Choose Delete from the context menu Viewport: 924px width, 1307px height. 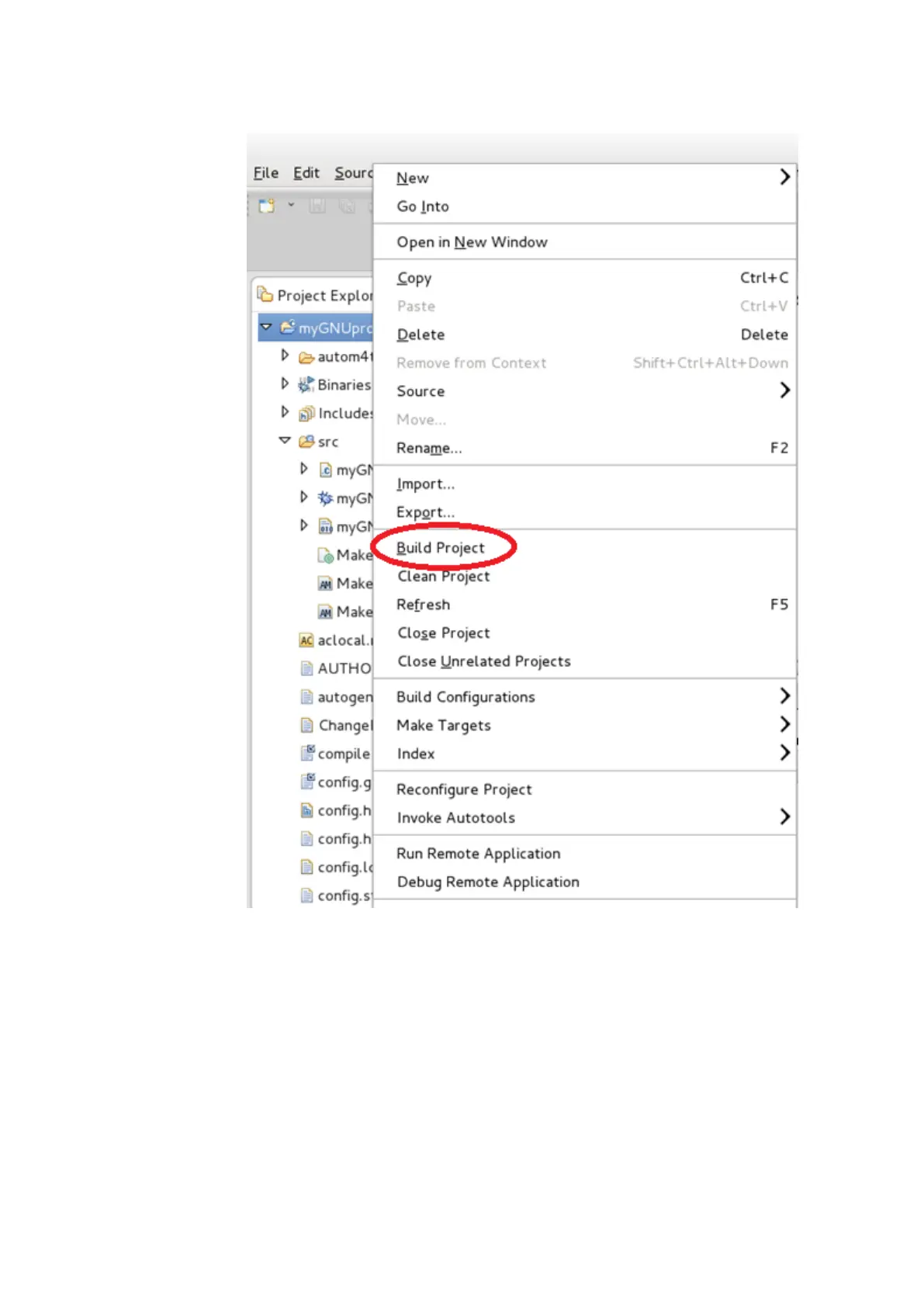coord(585,335)
